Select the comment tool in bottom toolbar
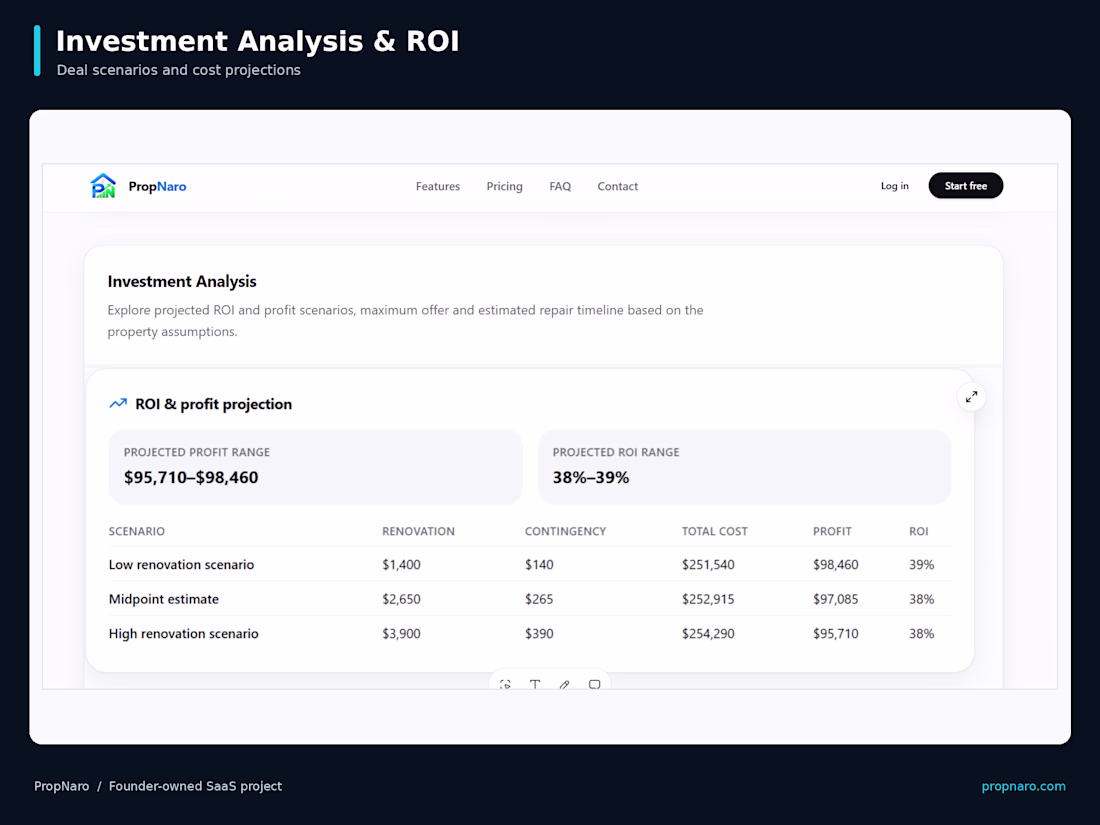 (594, 684)
